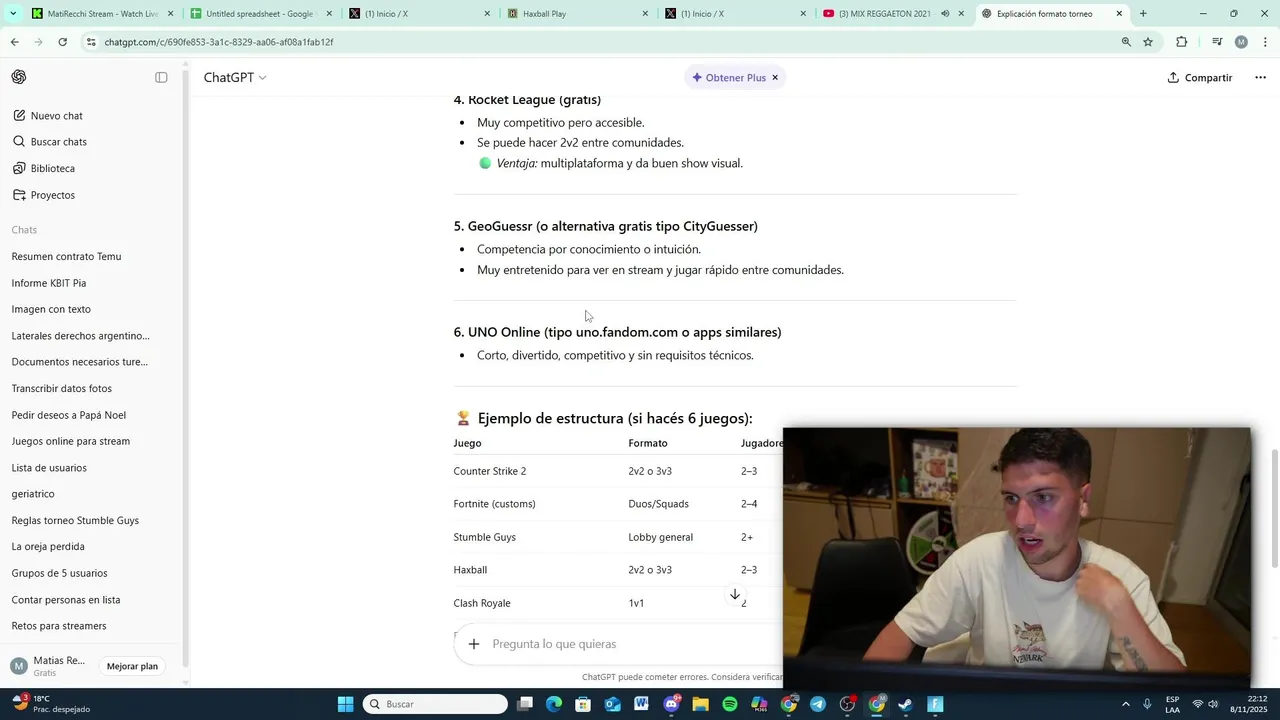
Task: Switch to MatiRecchi Stream Kick tab
Action: (101, 14)
